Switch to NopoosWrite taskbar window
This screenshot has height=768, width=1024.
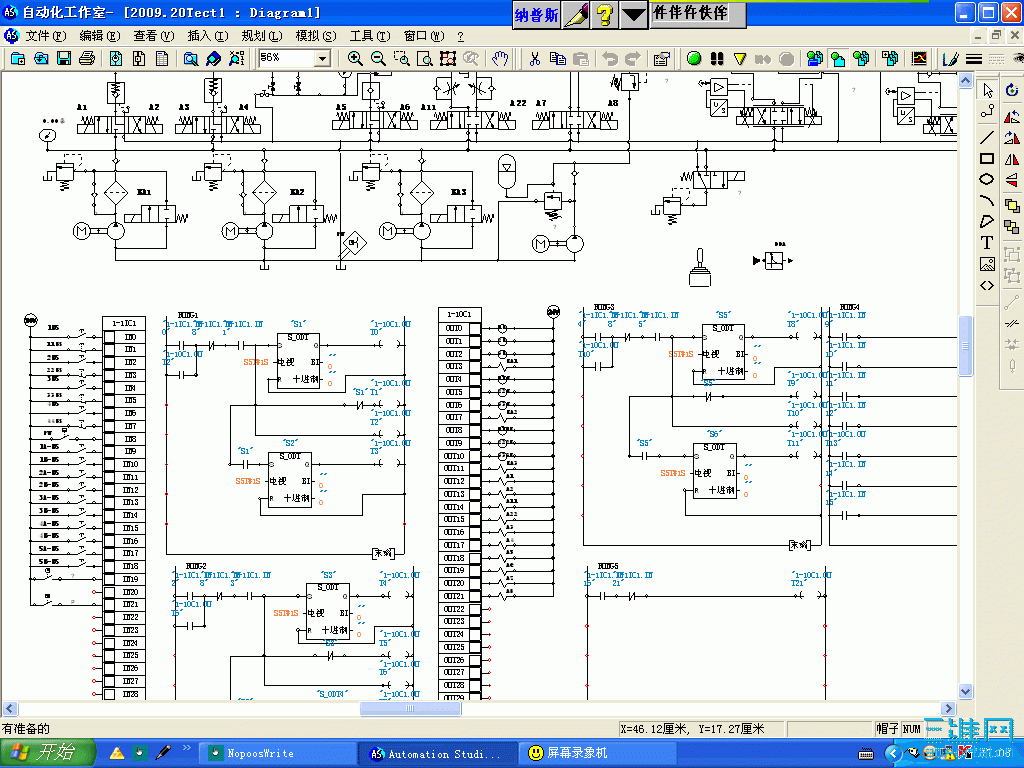click(278, 754)
